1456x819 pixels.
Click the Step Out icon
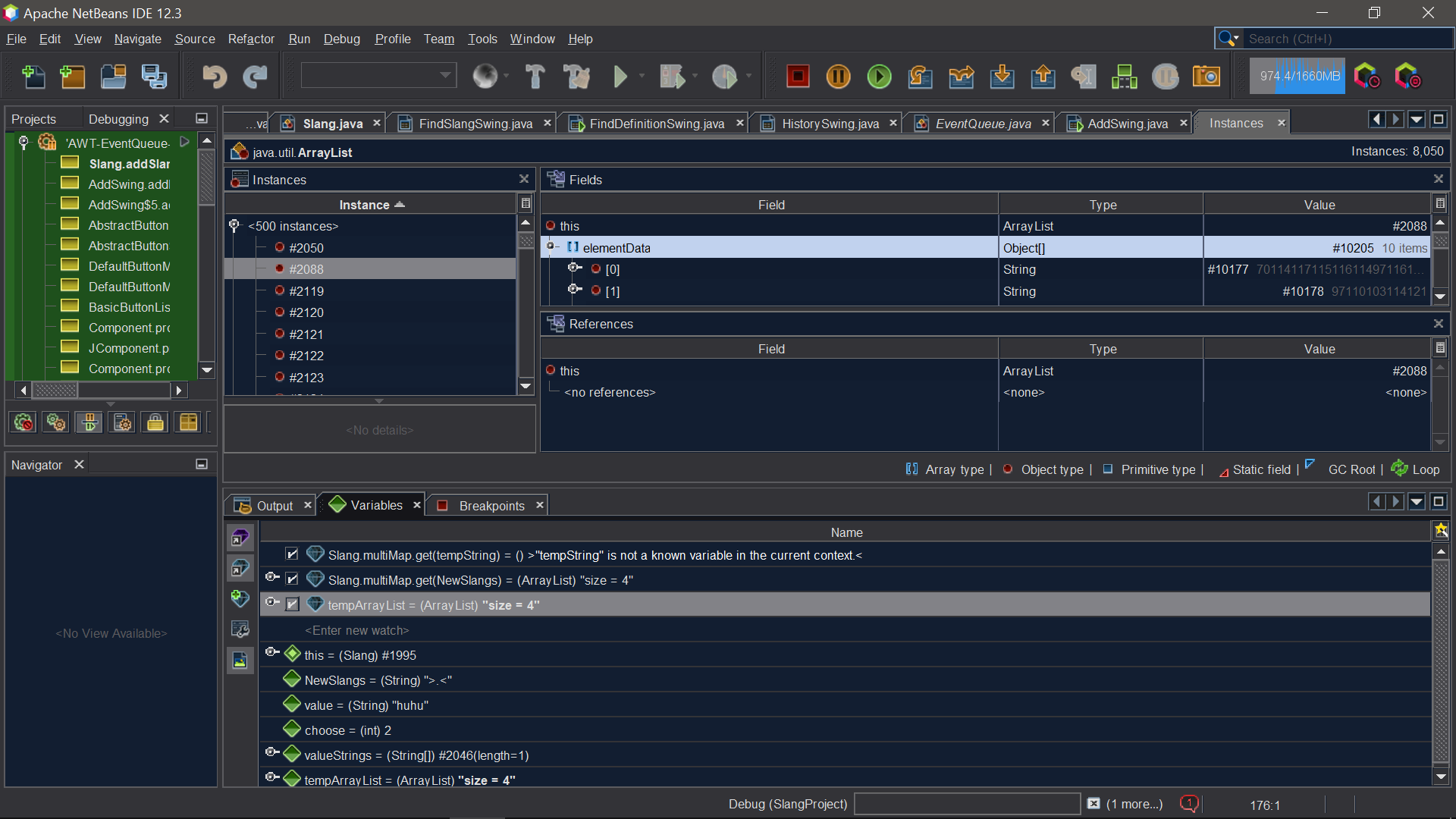pos(1043,77)
